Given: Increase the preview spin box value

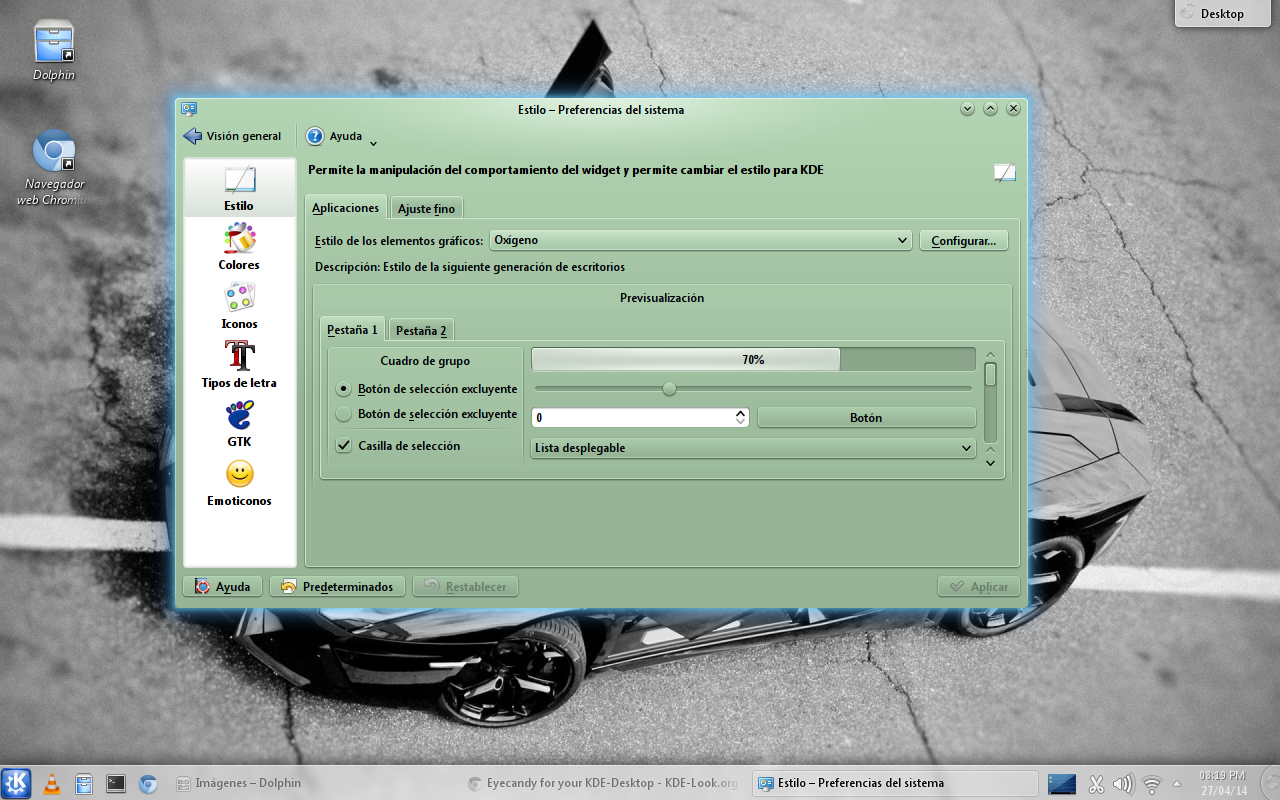Looking at the screenshot, I should [x=740, y=412].
